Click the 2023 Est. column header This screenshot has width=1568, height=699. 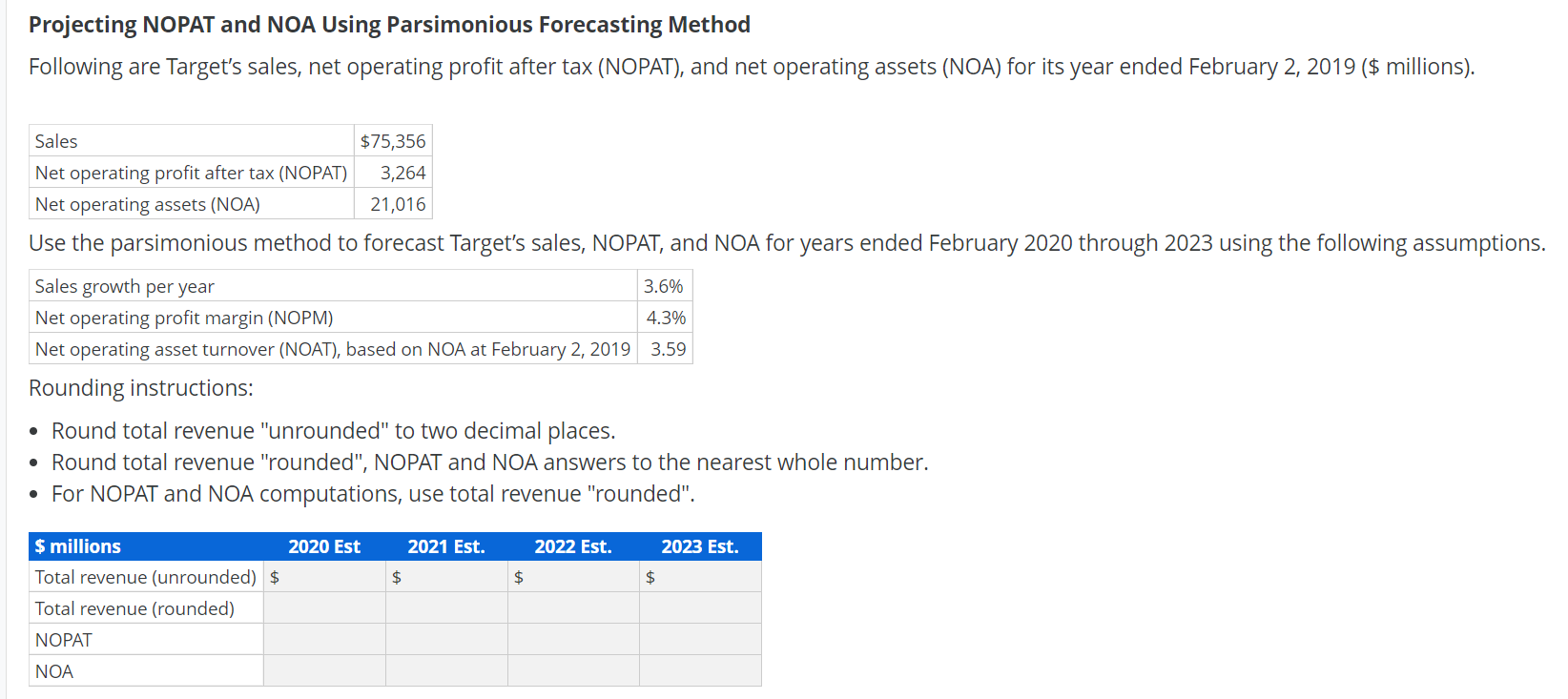click(x=700, y=546)
